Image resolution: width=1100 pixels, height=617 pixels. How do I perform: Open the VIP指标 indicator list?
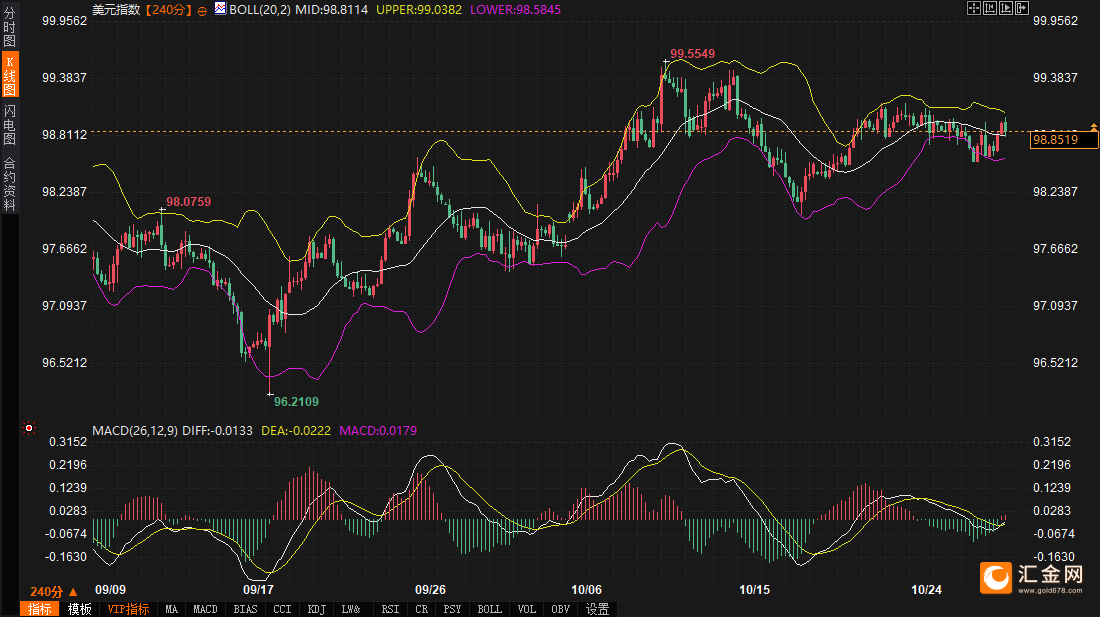point(128,609)
